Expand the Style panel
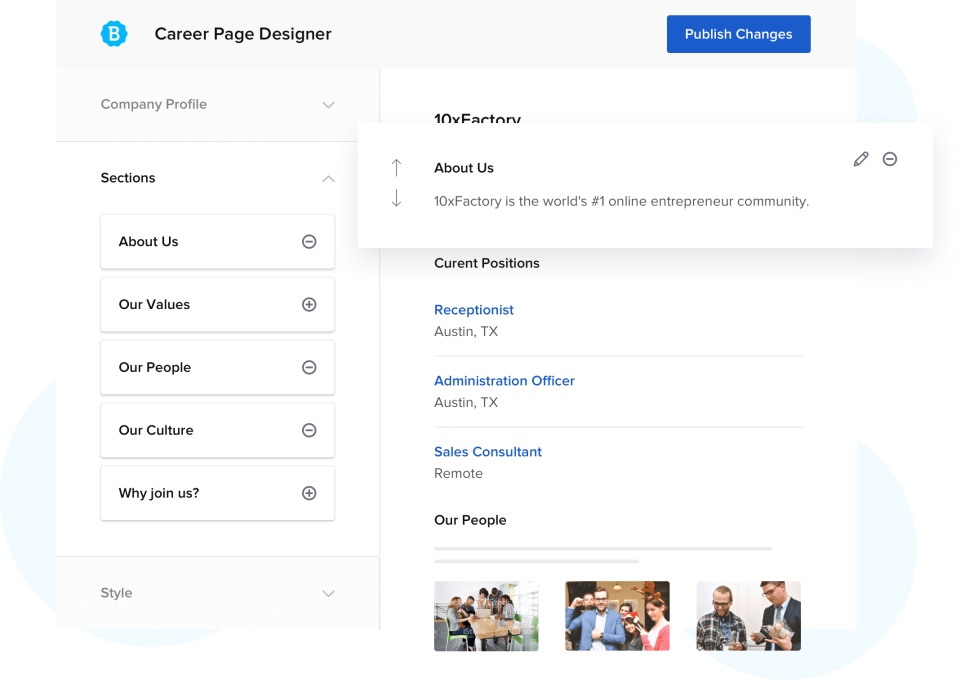This screenshot has width=960, height=680. point(328,593)
